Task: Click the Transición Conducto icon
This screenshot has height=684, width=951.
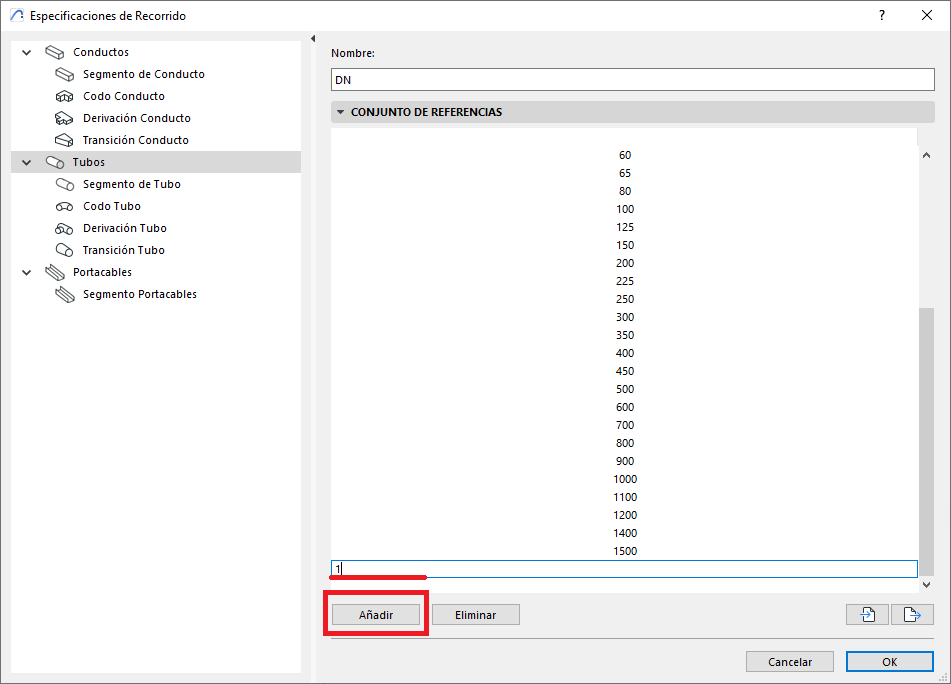Action: coord(65,141)
